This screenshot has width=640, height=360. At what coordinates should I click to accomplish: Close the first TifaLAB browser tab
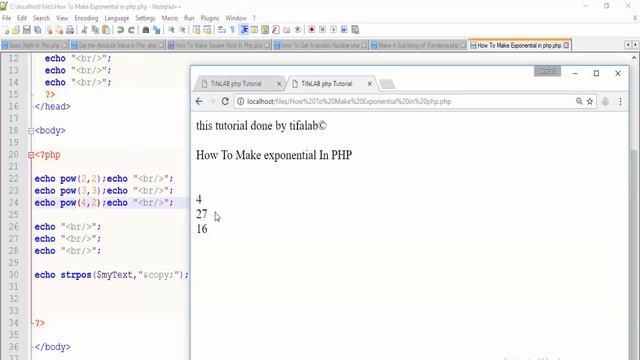click(279, 84)
